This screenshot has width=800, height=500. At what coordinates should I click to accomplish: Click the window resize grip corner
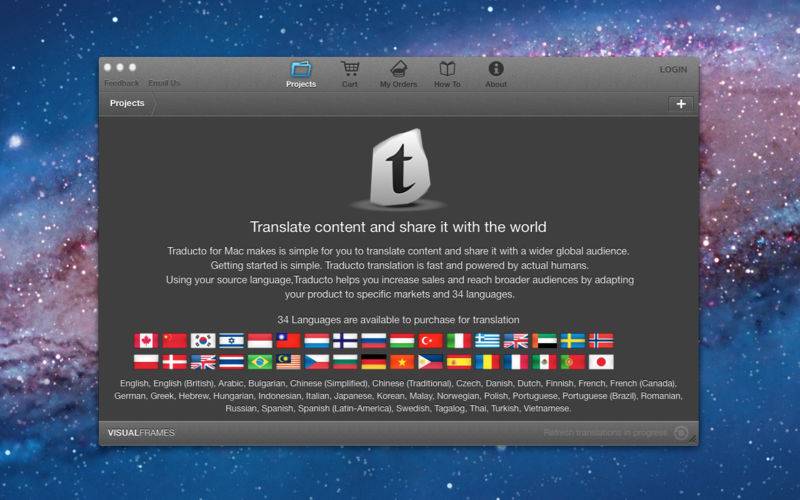pos(693,440)
